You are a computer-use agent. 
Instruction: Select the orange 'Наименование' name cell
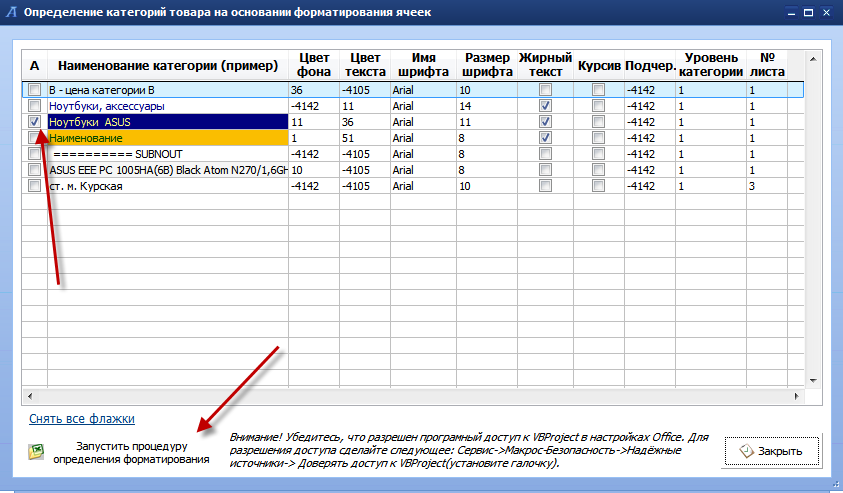click(x=168, y=138)
